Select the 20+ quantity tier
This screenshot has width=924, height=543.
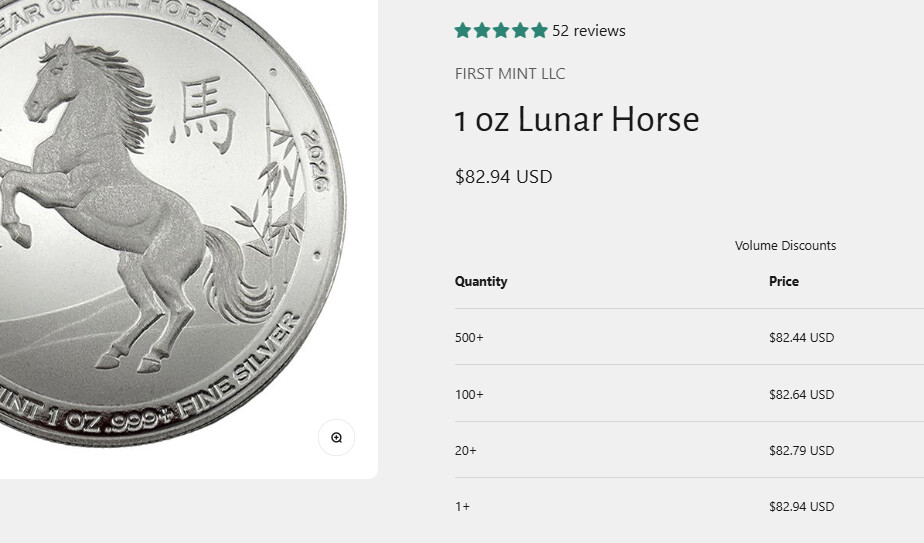coord(466,451)
